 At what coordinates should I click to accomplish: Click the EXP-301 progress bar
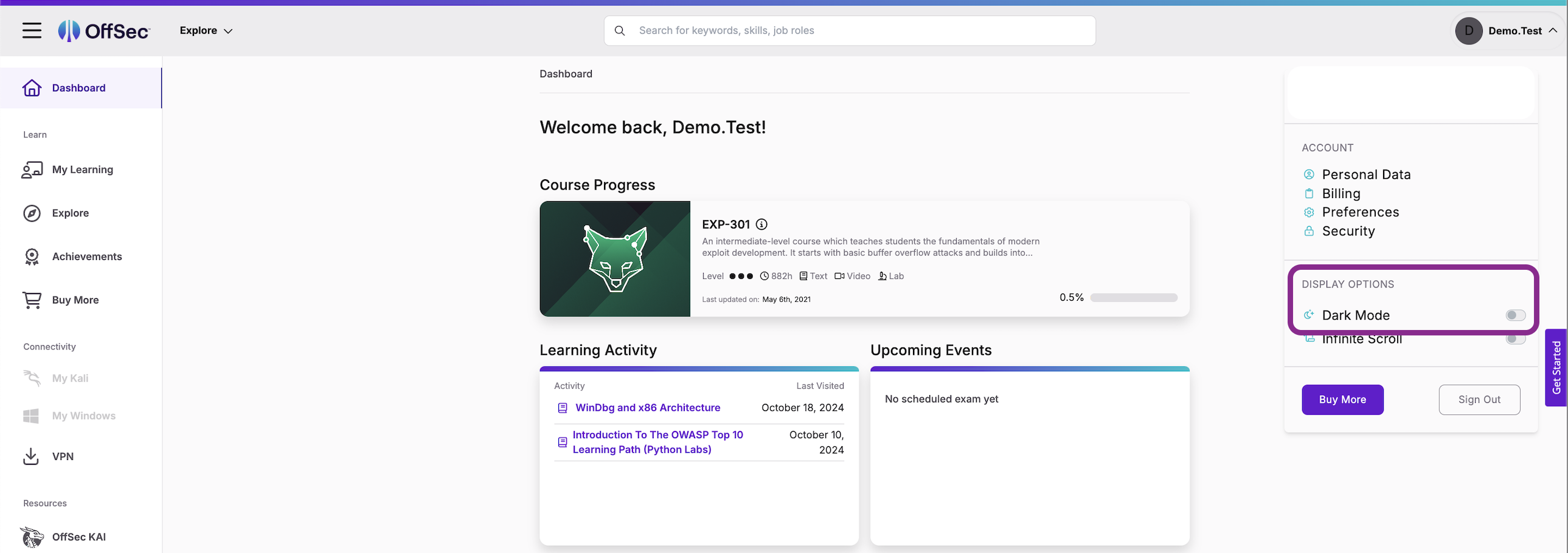[1133, 298]
